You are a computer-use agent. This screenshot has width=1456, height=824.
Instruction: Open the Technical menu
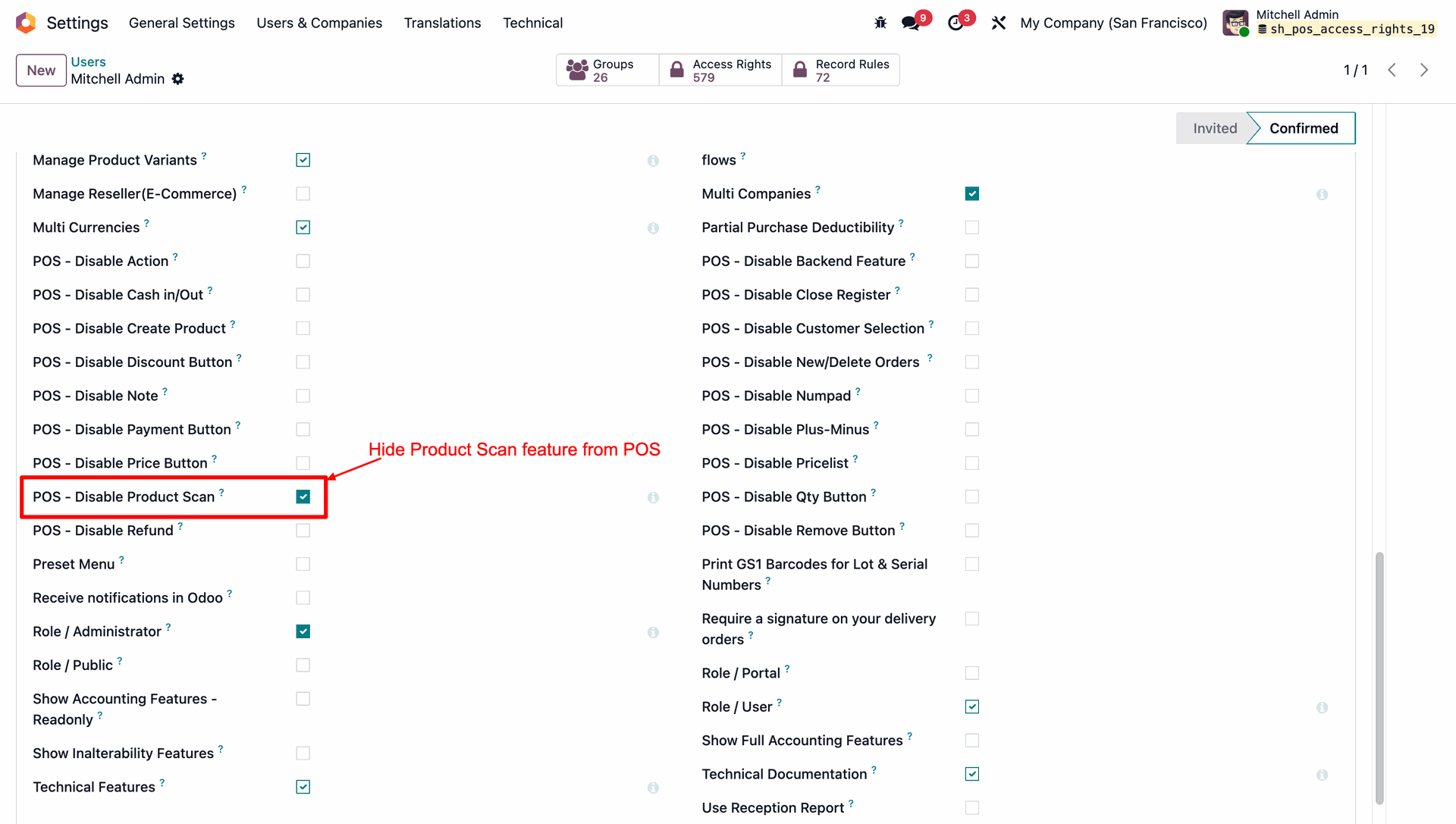(532, 23)
